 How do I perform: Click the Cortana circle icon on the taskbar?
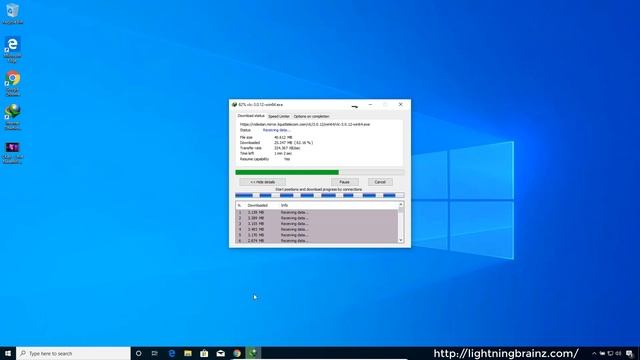point(138,353)
